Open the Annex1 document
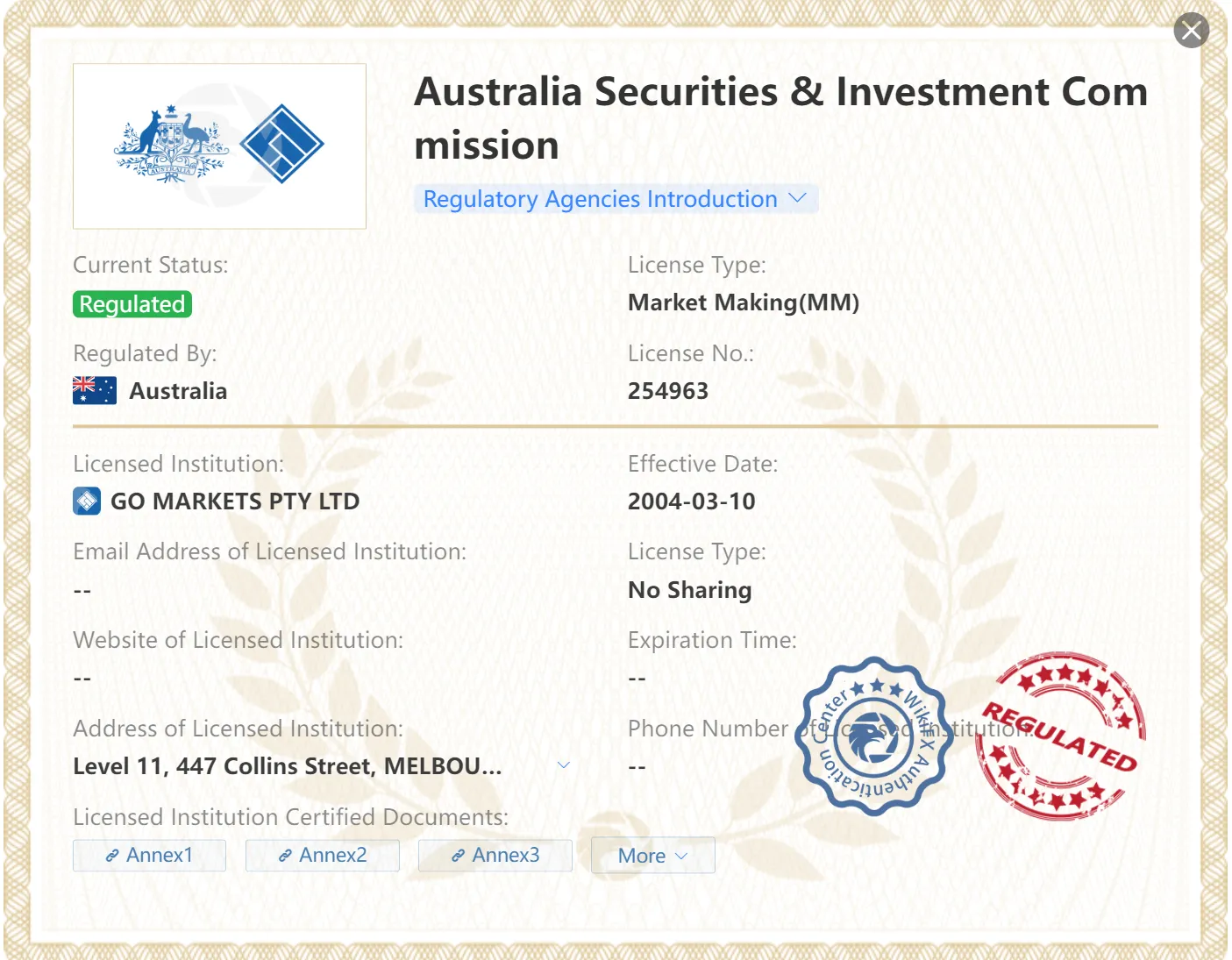This screenshot has height=960, width=1232. coord(149,855)
